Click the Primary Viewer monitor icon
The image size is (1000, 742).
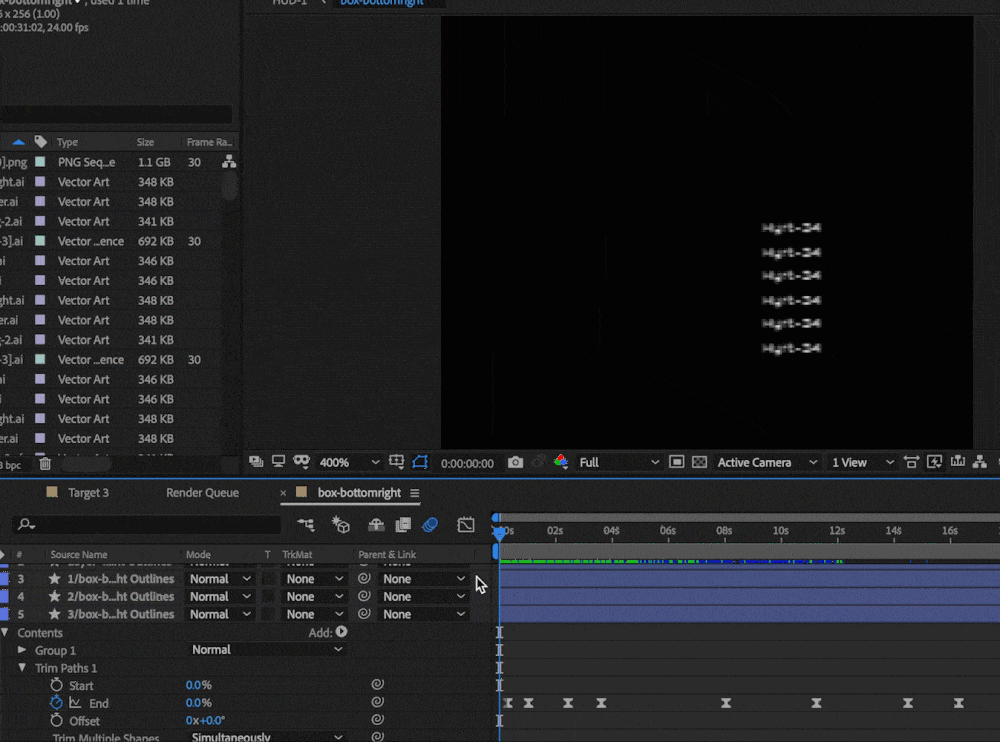[x=278, y=461]
